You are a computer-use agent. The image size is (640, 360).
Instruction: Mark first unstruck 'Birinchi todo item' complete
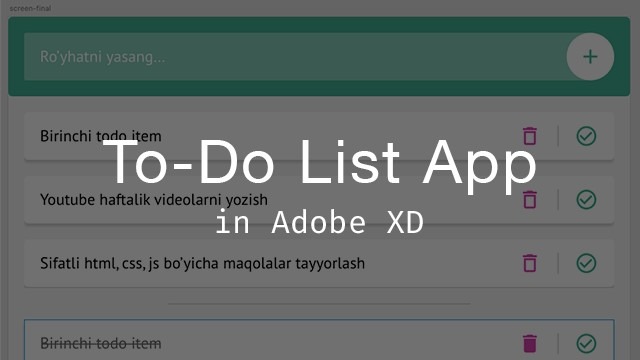(586, 136)
